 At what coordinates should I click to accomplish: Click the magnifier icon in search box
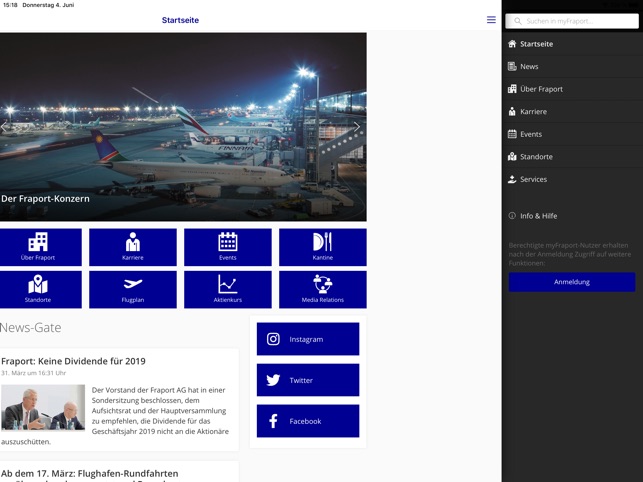(518, 21)
